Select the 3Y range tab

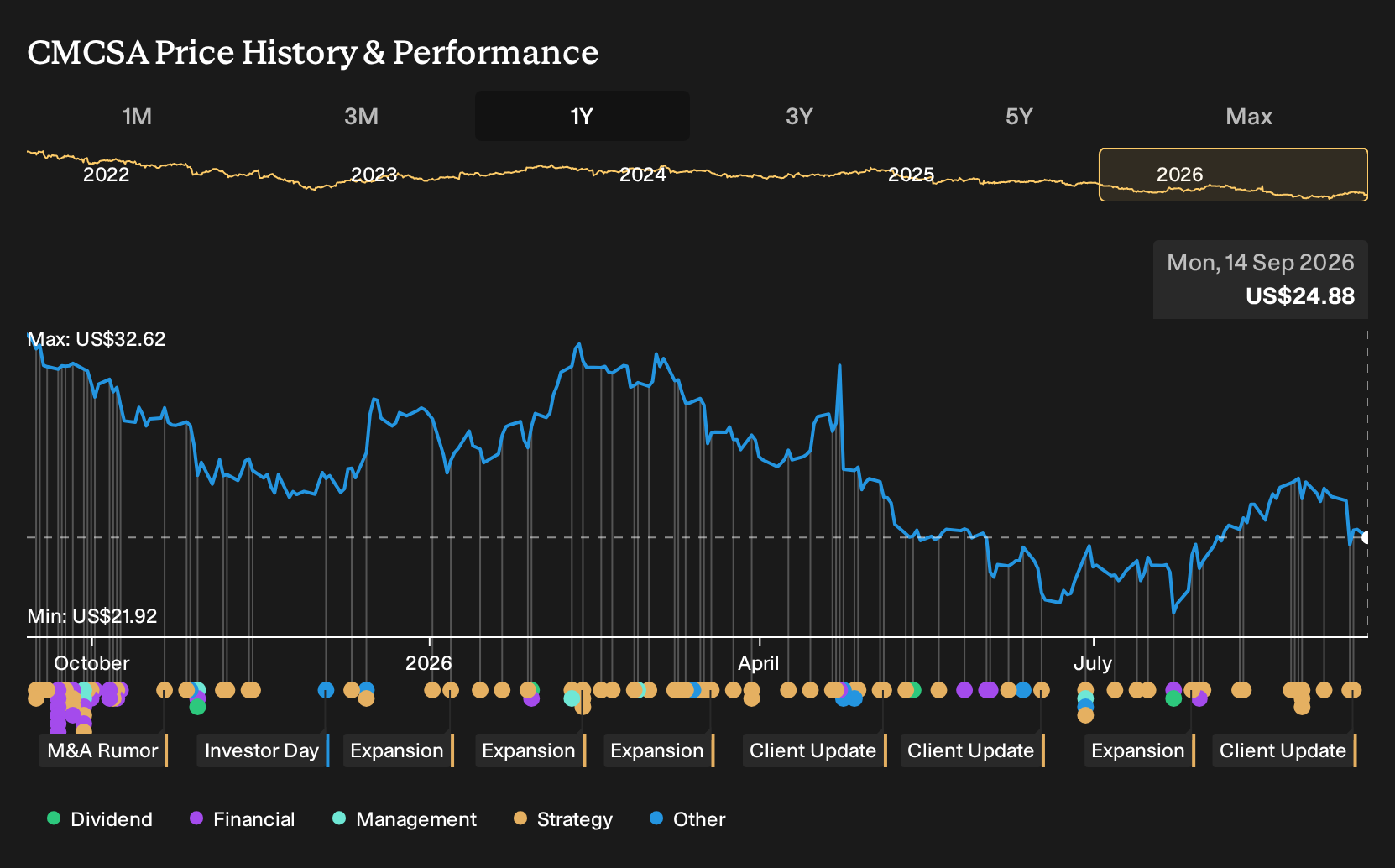pyautogui.click(x=799, y=116)
